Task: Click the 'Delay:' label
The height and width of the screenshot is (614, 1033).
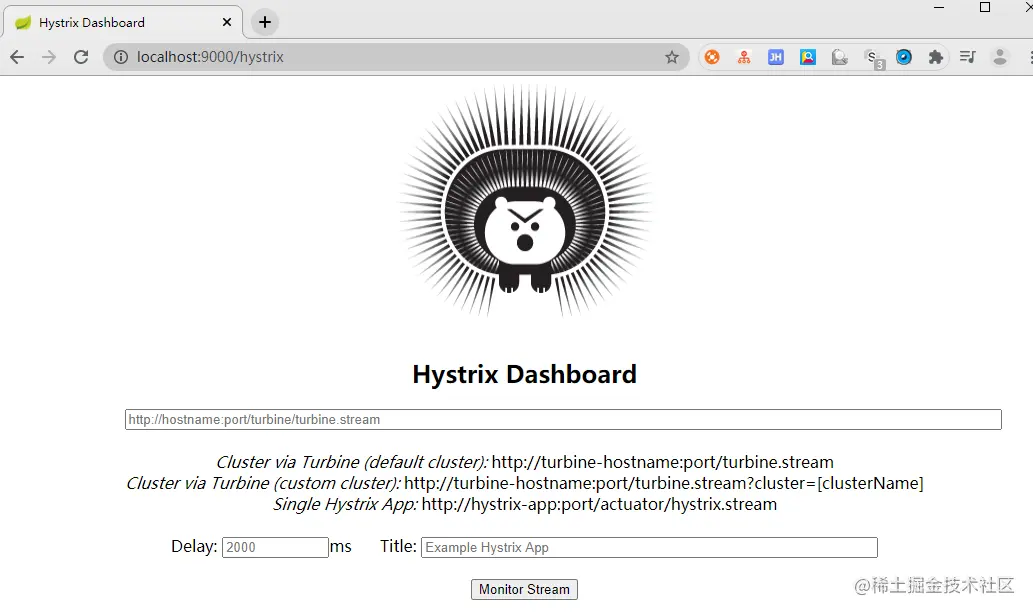Action: click(x=194, y=546)
